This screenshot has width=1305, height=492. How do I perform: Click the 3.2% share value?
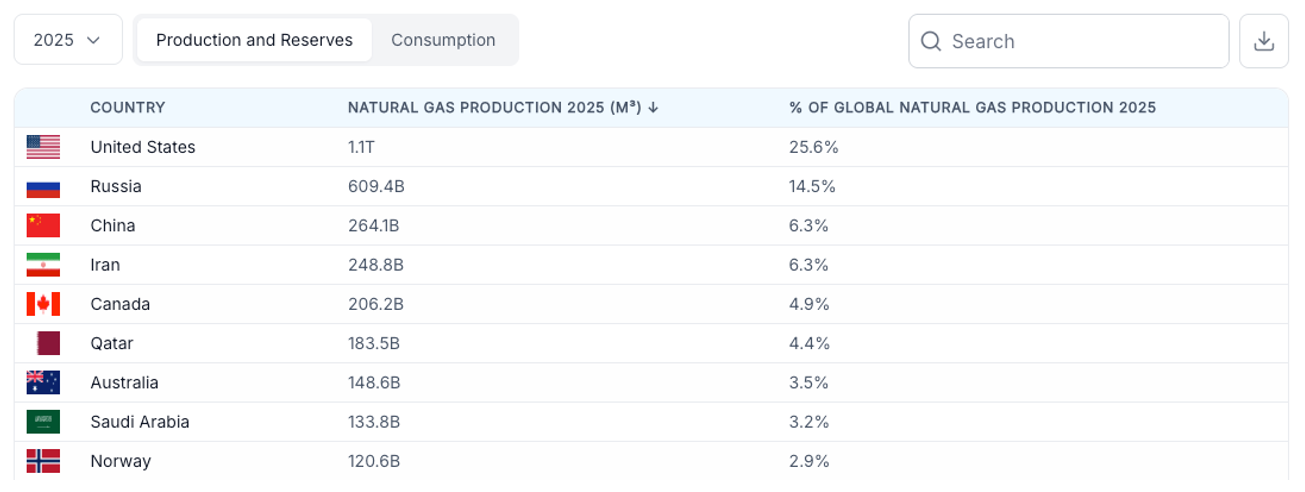coord(809,422)
